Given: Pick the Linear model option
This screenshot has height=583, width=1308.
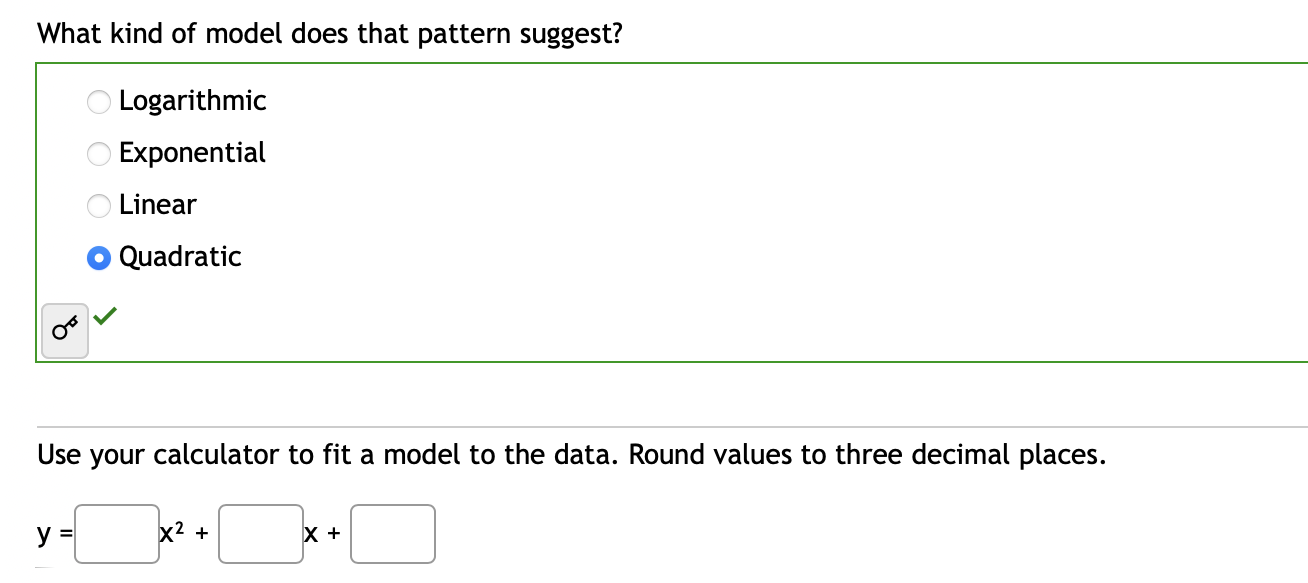Looking at the screenshot, I should click(98, 205).
